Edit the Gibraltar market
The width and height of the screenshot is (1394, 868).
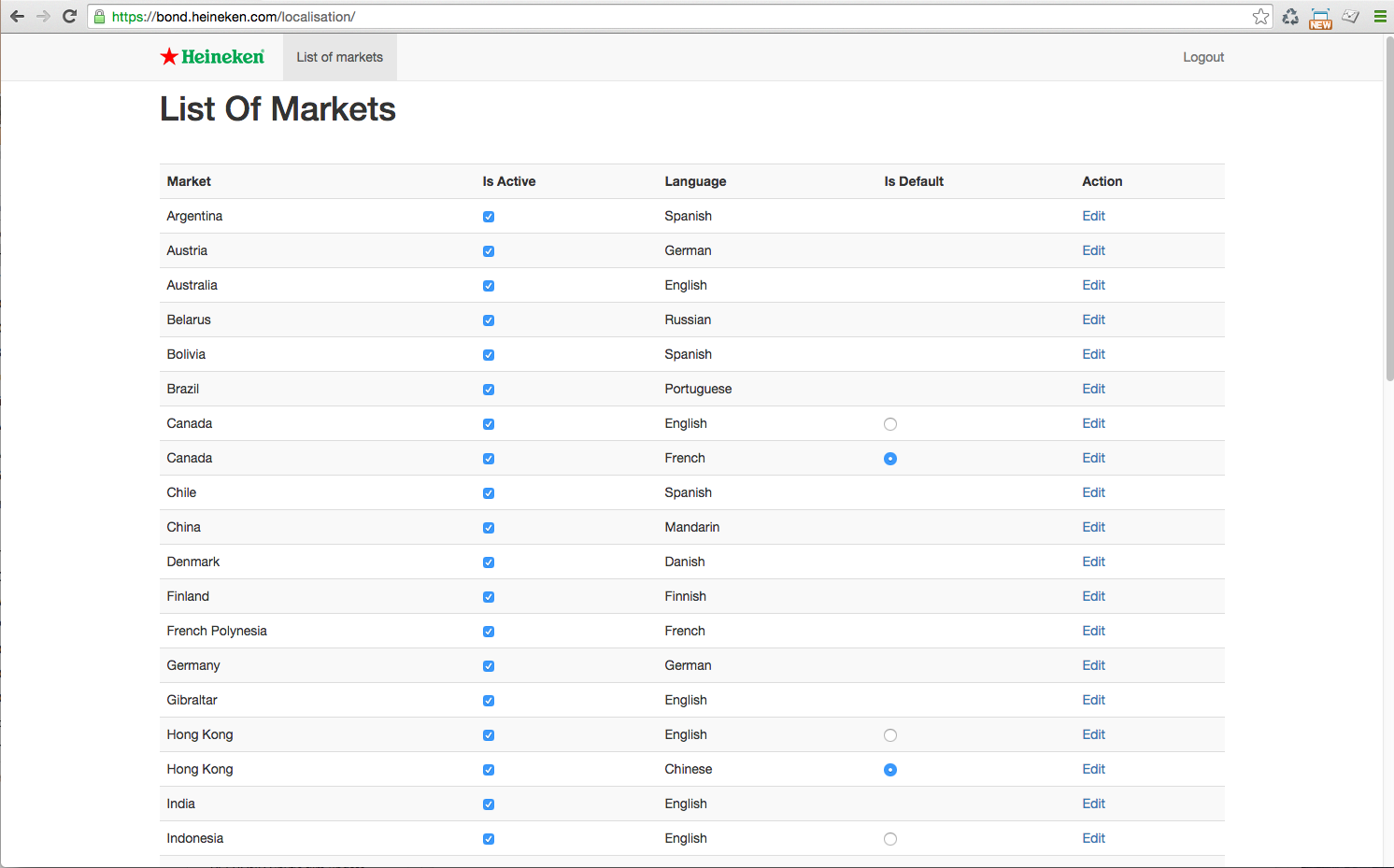[x=1093, y=700]
